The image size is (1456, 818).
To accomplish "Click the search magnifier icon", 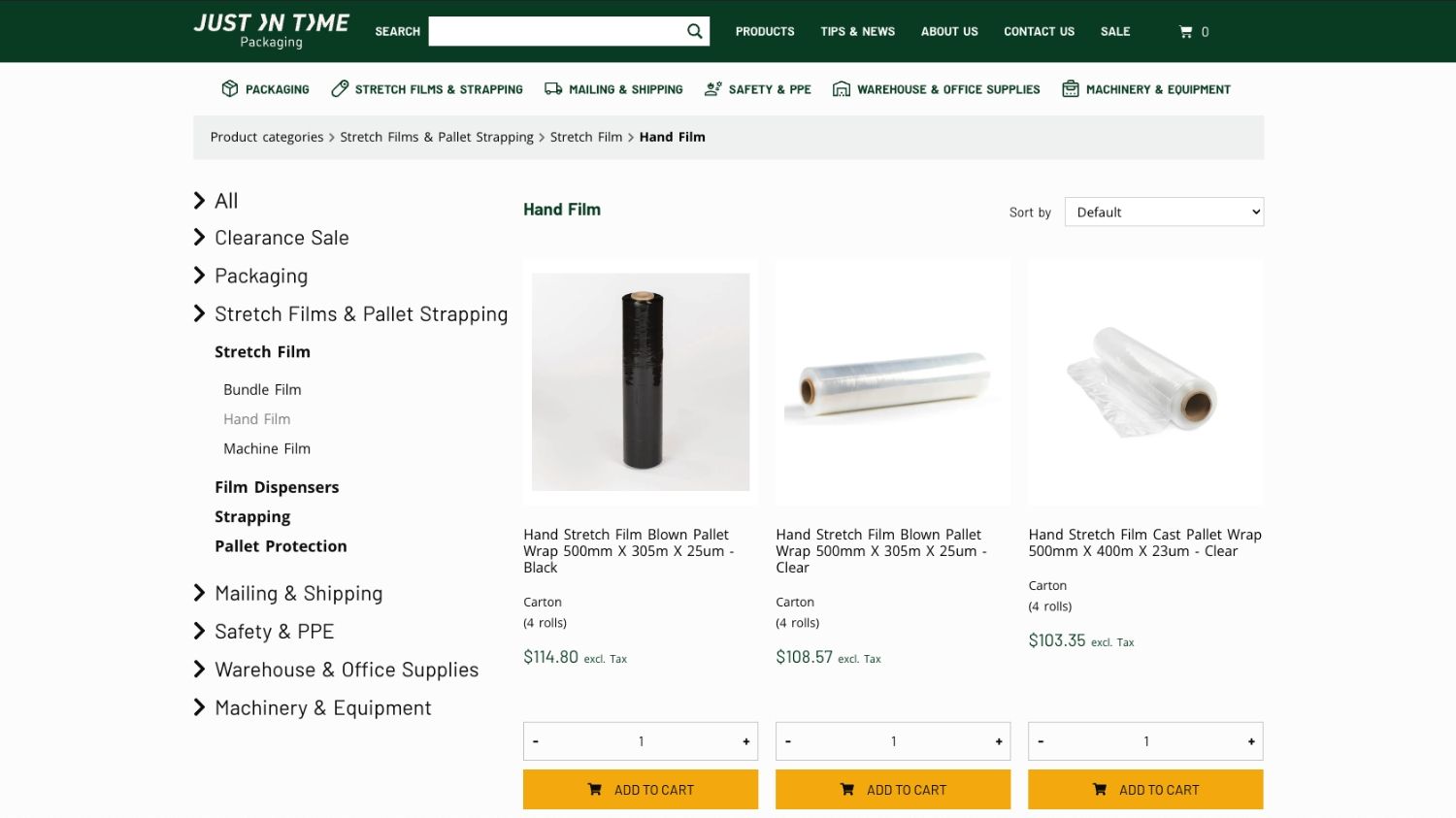I will [x=694, y=31].
